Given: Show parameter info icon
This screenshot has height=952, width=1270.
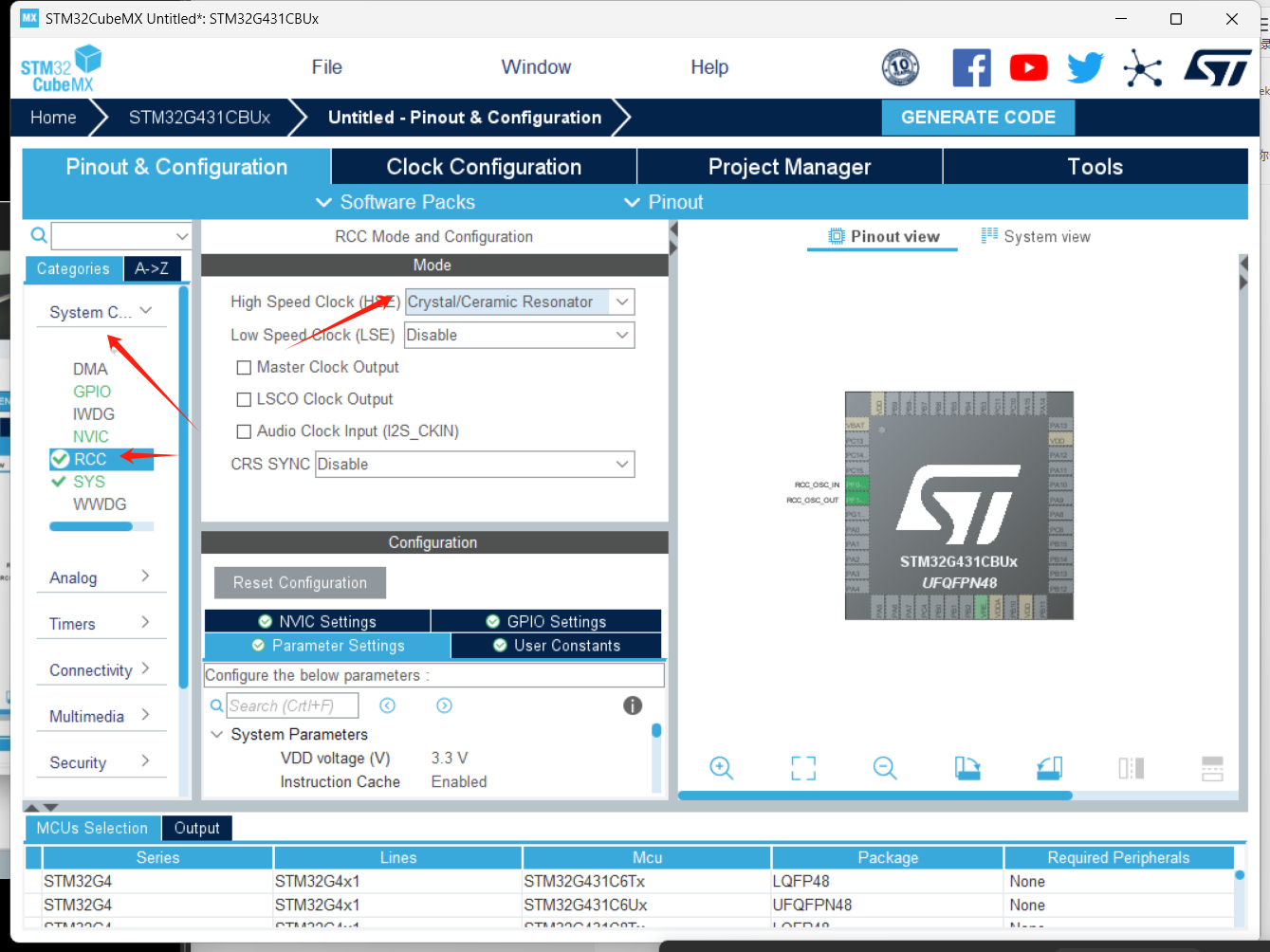Looking at the screenshot, I should (x=633, y=705).
